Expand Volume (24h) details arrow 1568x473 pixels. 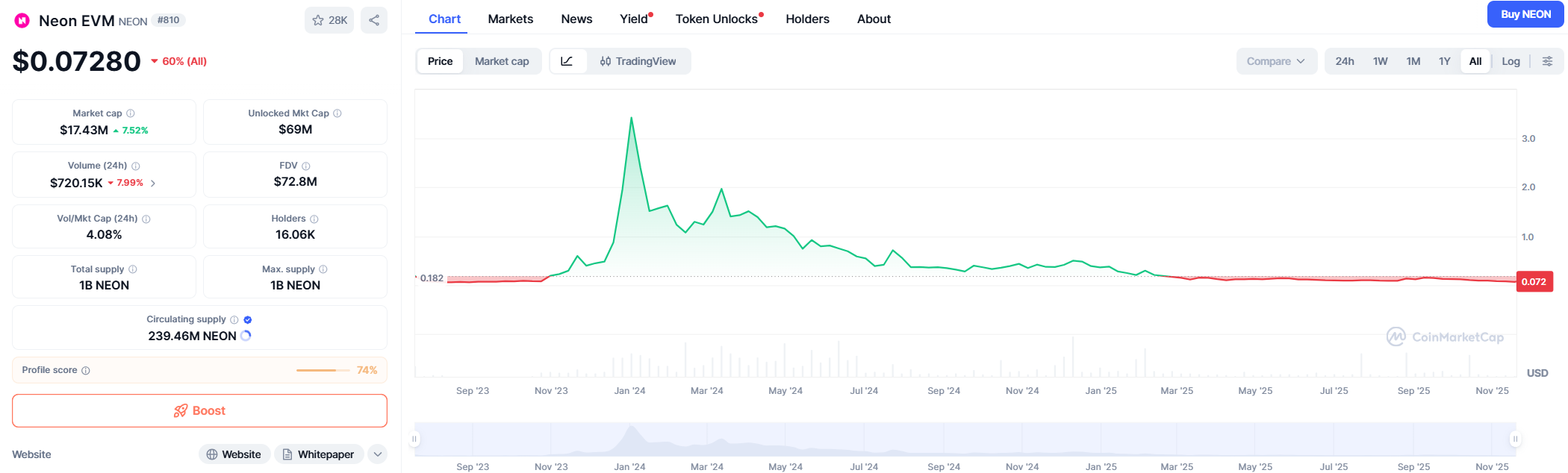point(153,183)
